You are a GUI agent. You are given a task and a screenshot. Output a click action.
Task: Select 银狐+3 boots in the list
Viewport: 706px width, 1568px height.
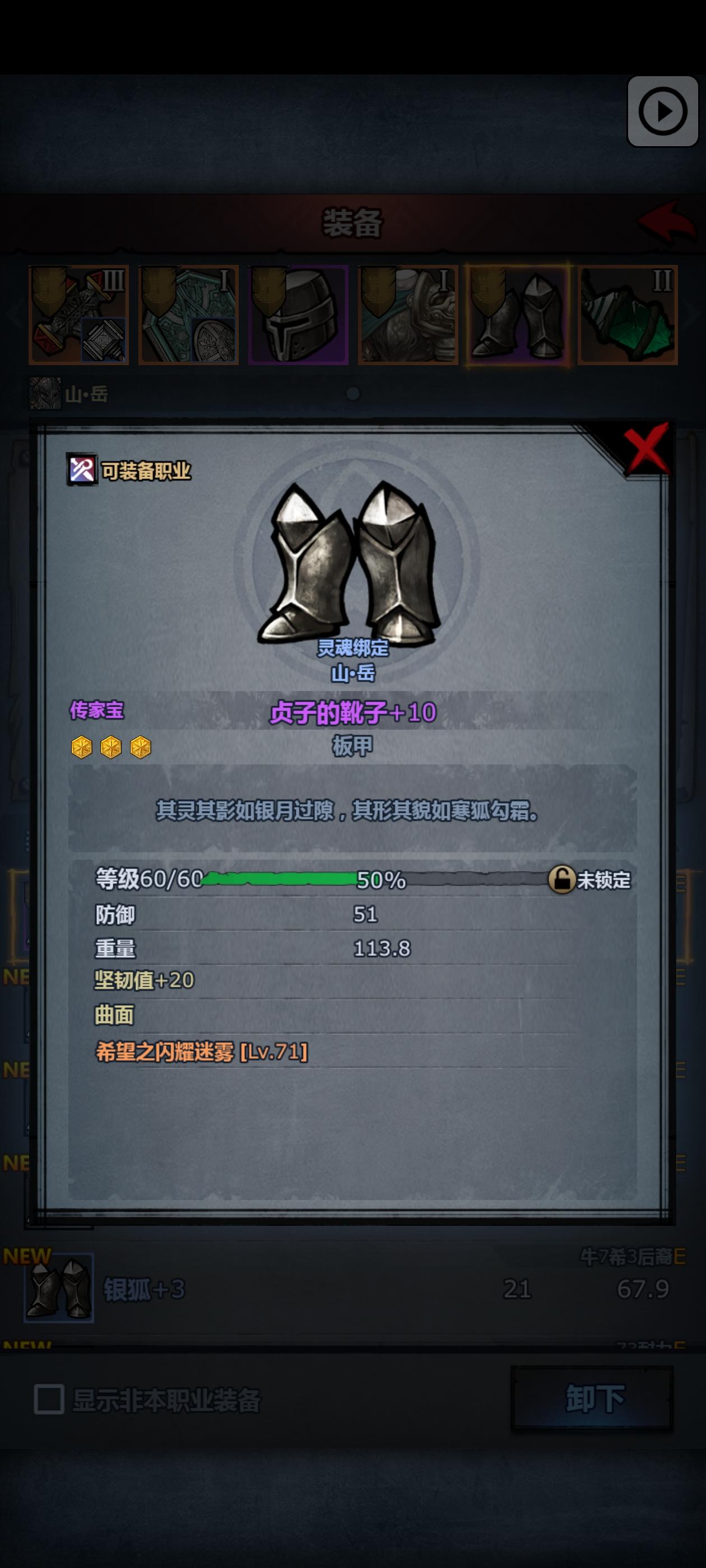(x=352, y=1289)
